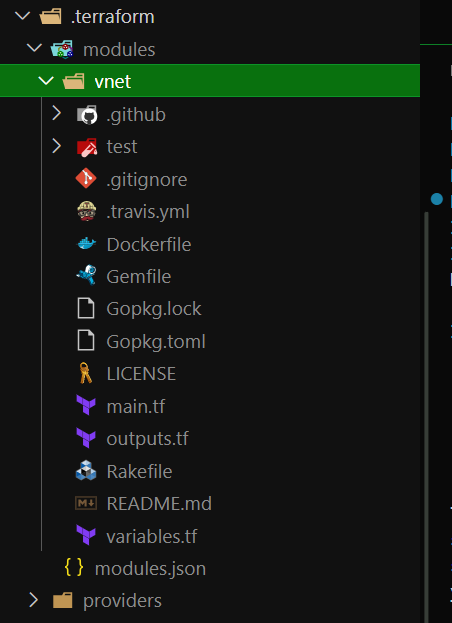Expand the providers folder chevron
The height and width of the screenshot is (623, 452).
coord(34,600)
